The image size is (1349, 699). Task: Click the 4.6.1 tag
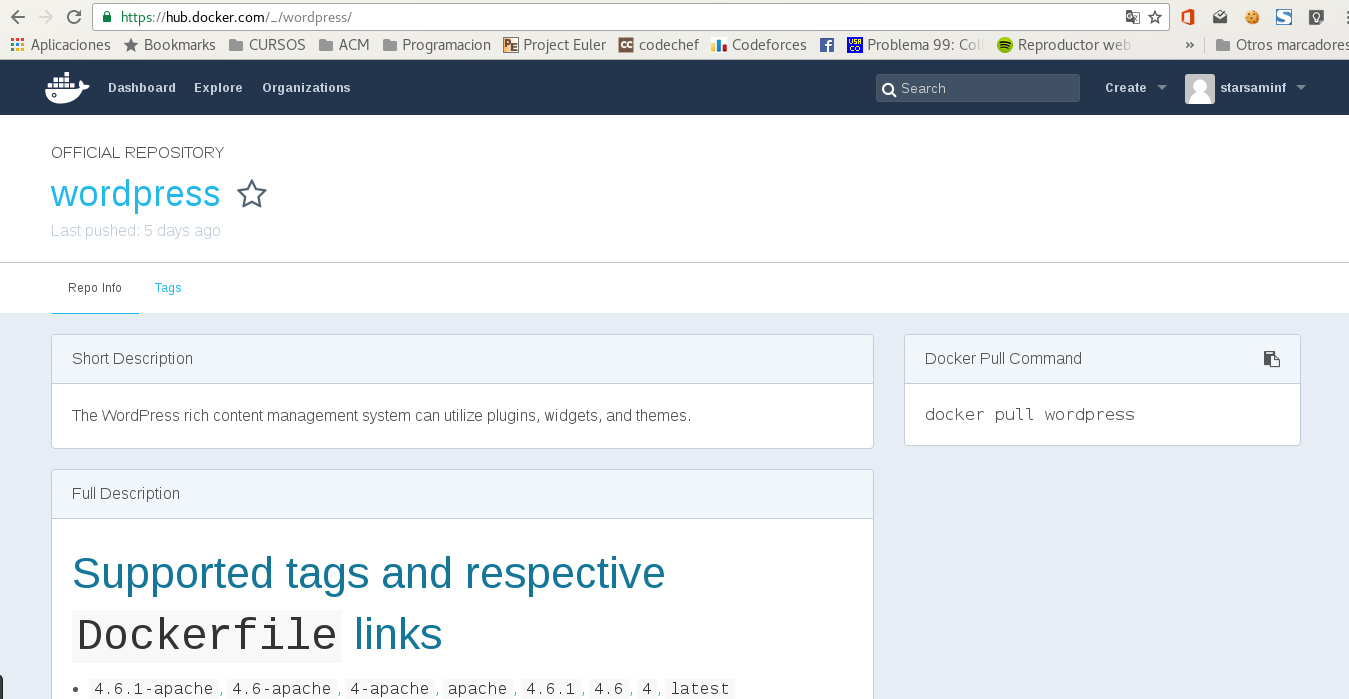(x=551, y=688)
